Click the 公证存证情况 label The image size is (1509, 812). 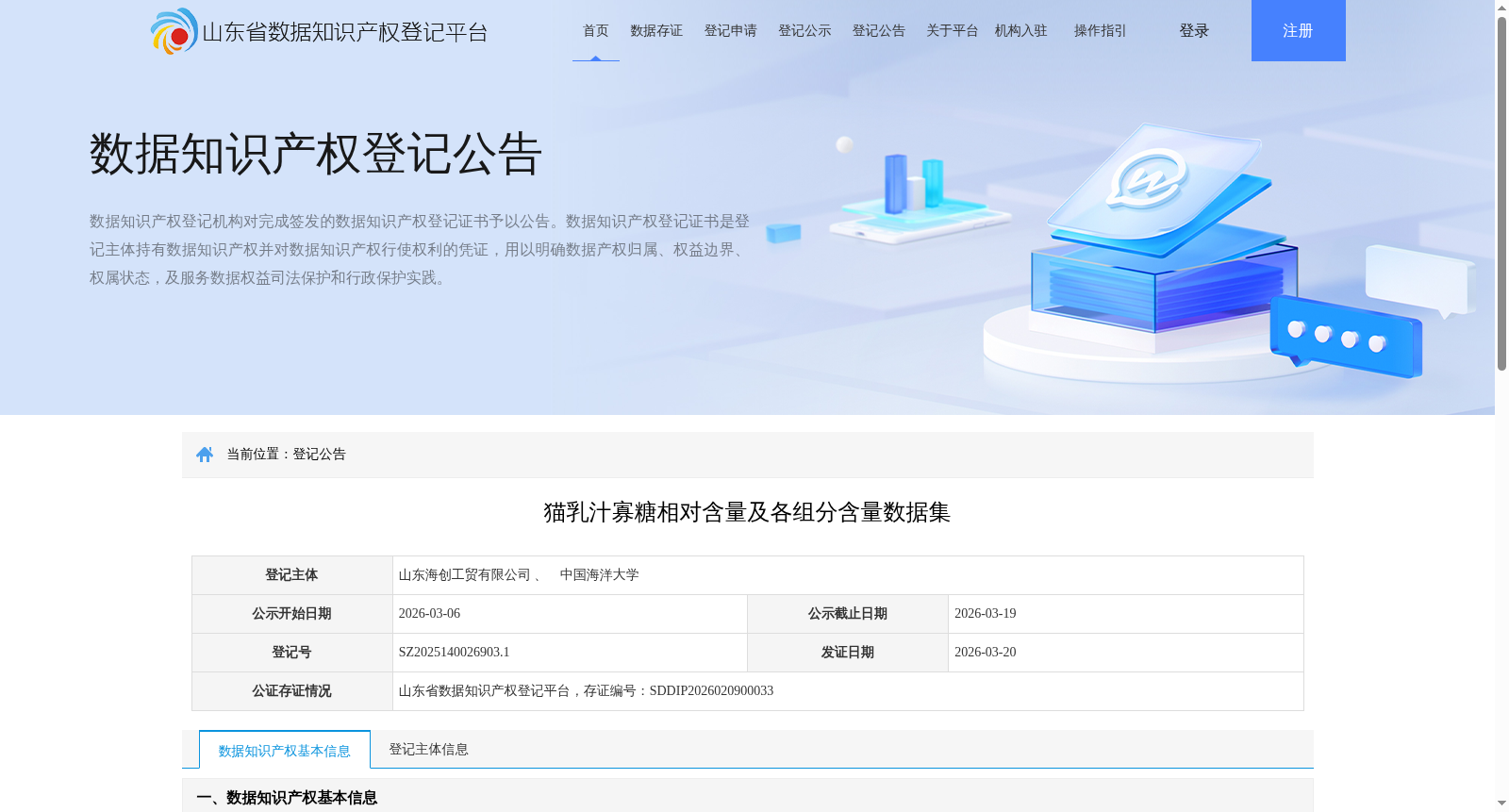[292, 691]
